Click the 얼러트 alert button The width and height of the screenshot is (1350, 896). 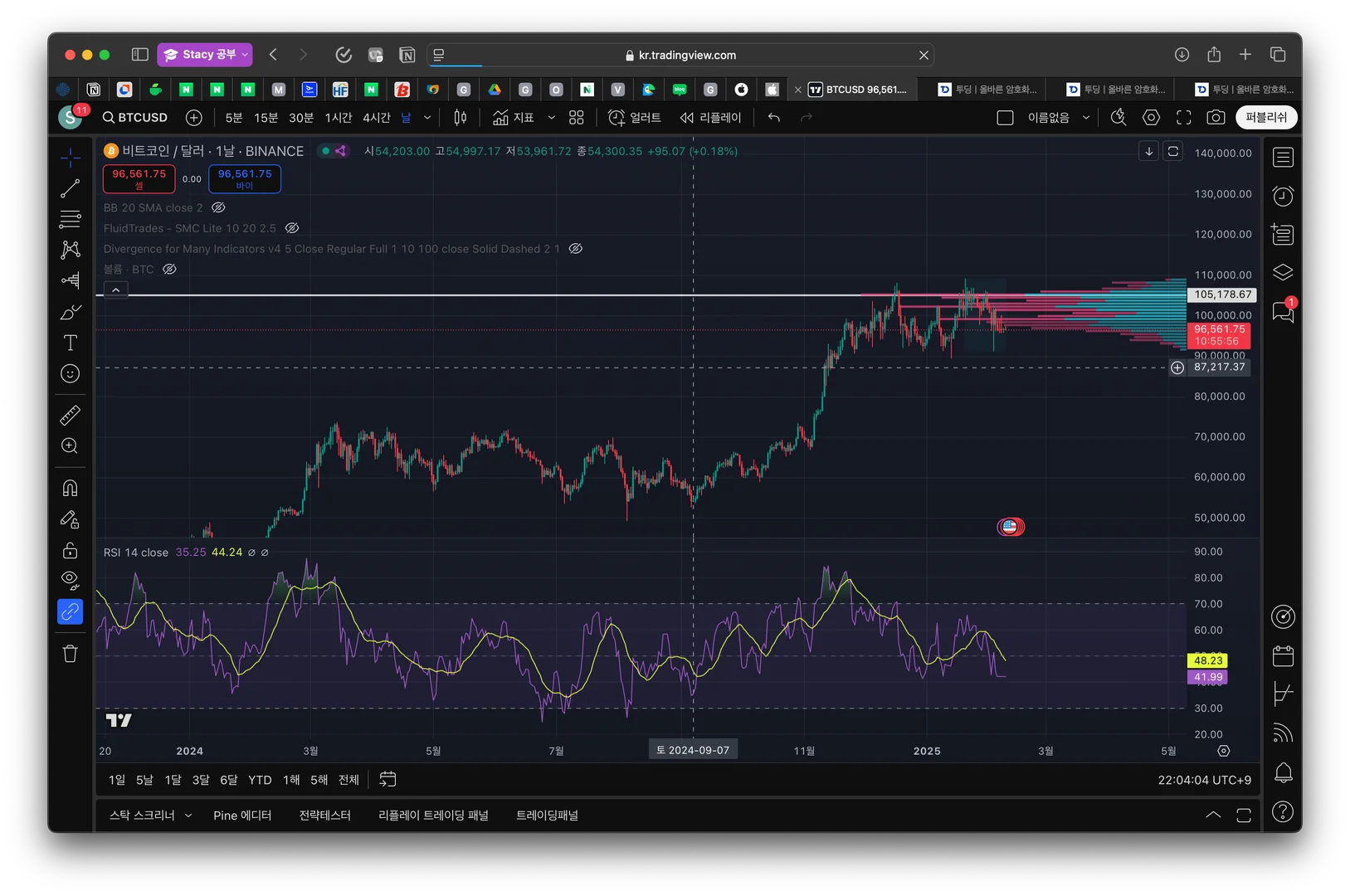[x=635, y=118]
